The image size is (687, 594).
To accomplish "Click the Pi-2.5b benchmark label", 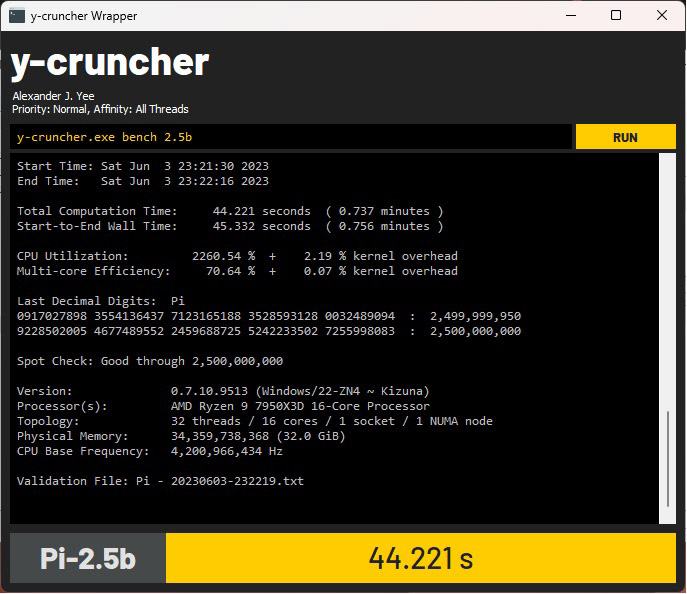I will (88, 559).
